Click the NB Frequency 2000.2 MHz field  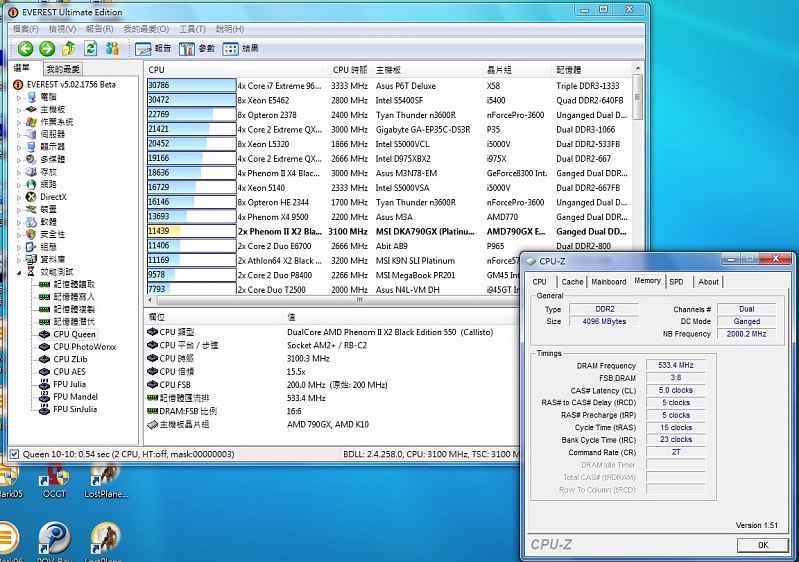746,334
